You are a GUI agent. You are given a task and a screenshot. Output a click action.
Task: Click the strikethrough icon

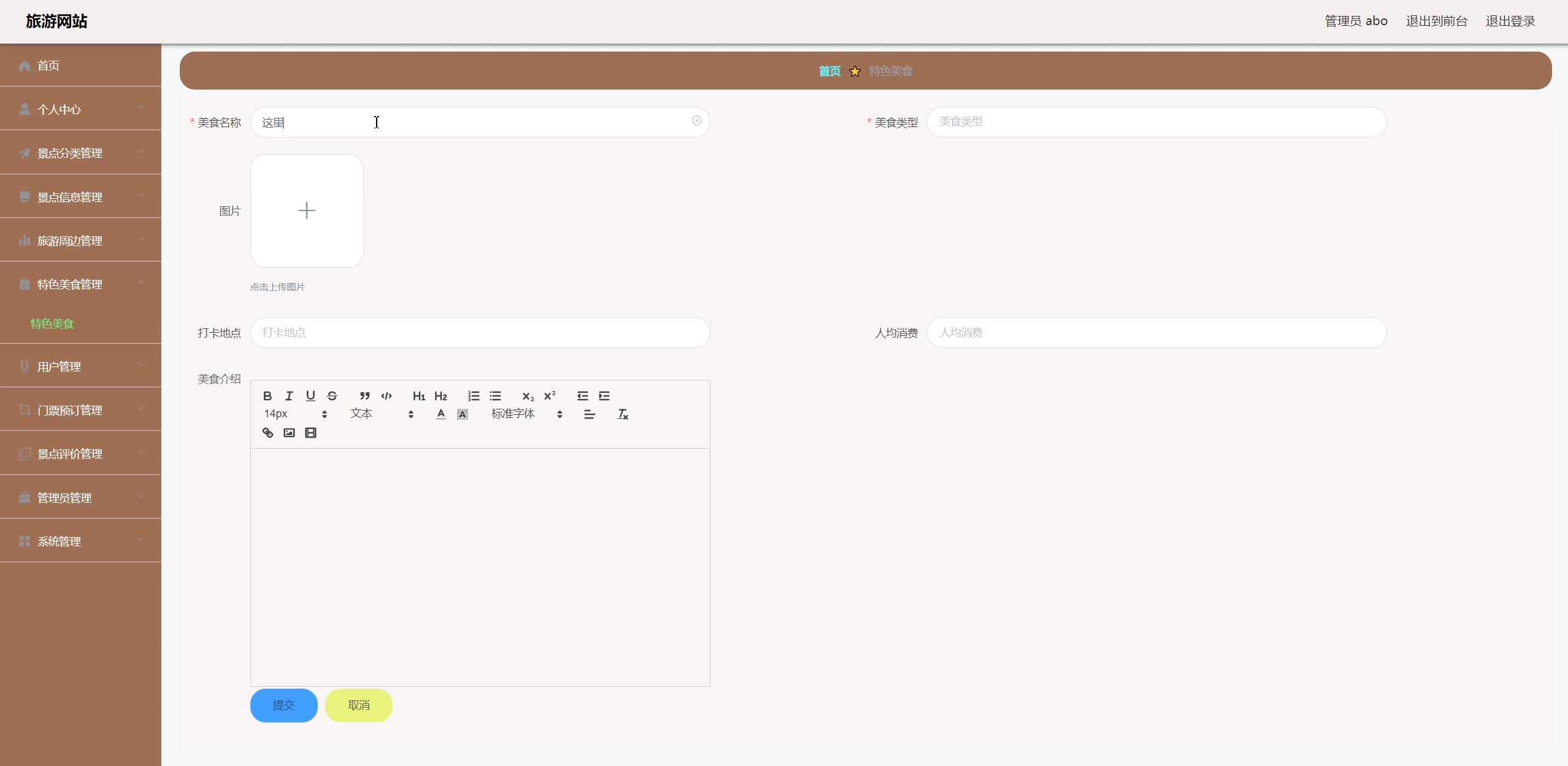332,396
